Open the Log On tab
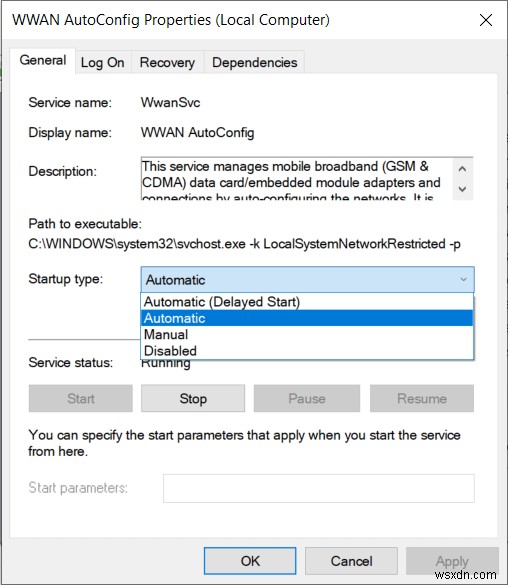Viewport: 508px width, 585px height. pyautogui.click(x=103, y=62)
